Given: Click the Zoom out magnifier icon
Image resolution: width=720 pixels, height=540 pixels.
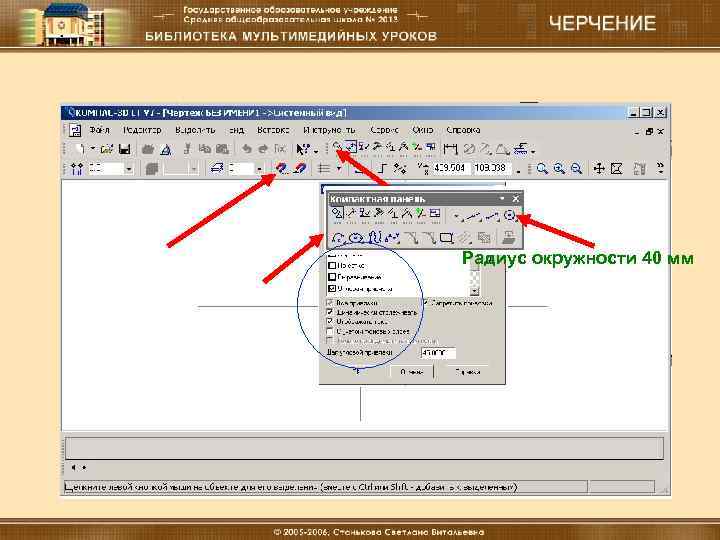Looking at the screenshot, I should click(576, 169).
